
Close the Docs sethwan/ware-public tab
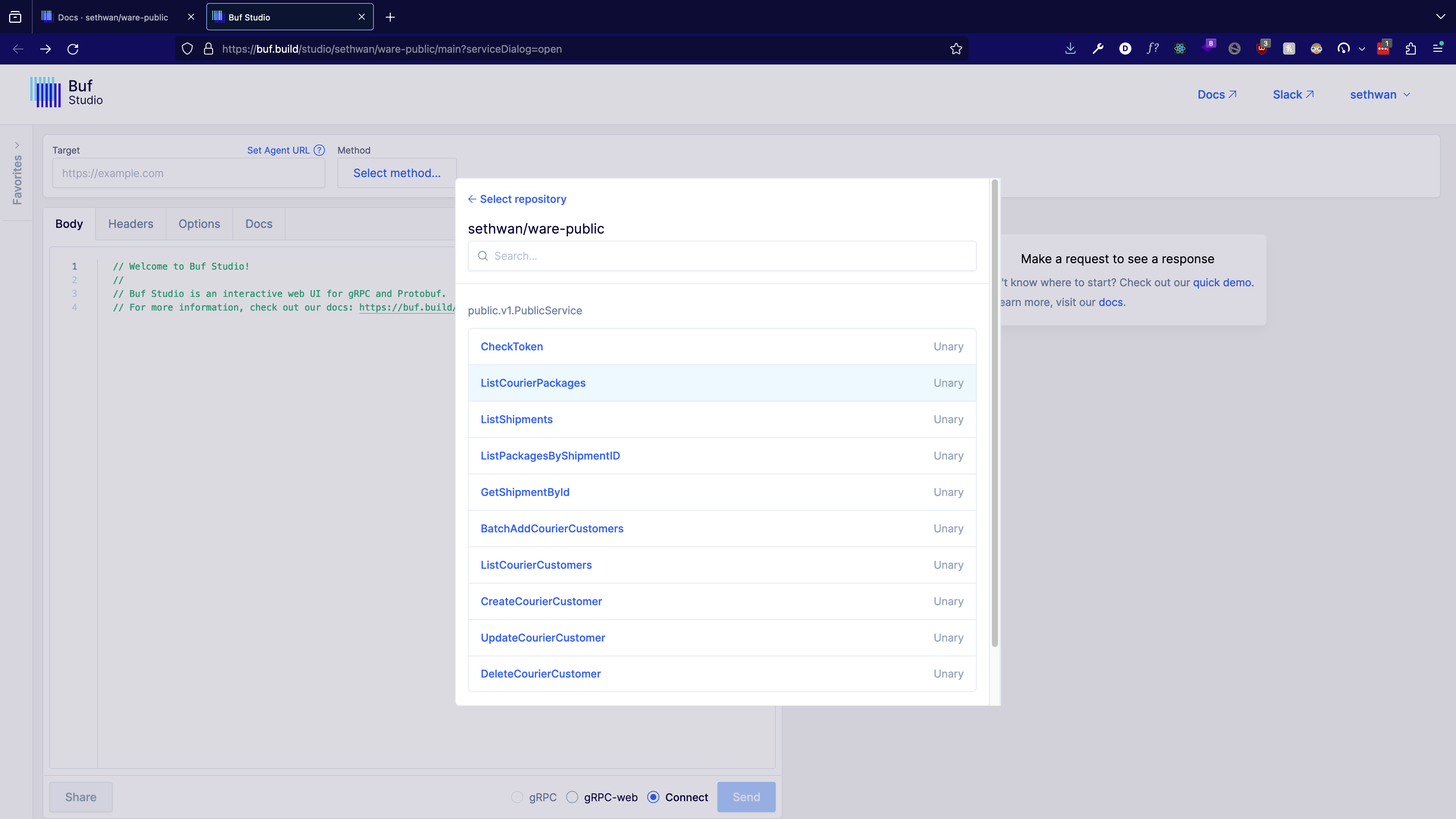[191, 17]
